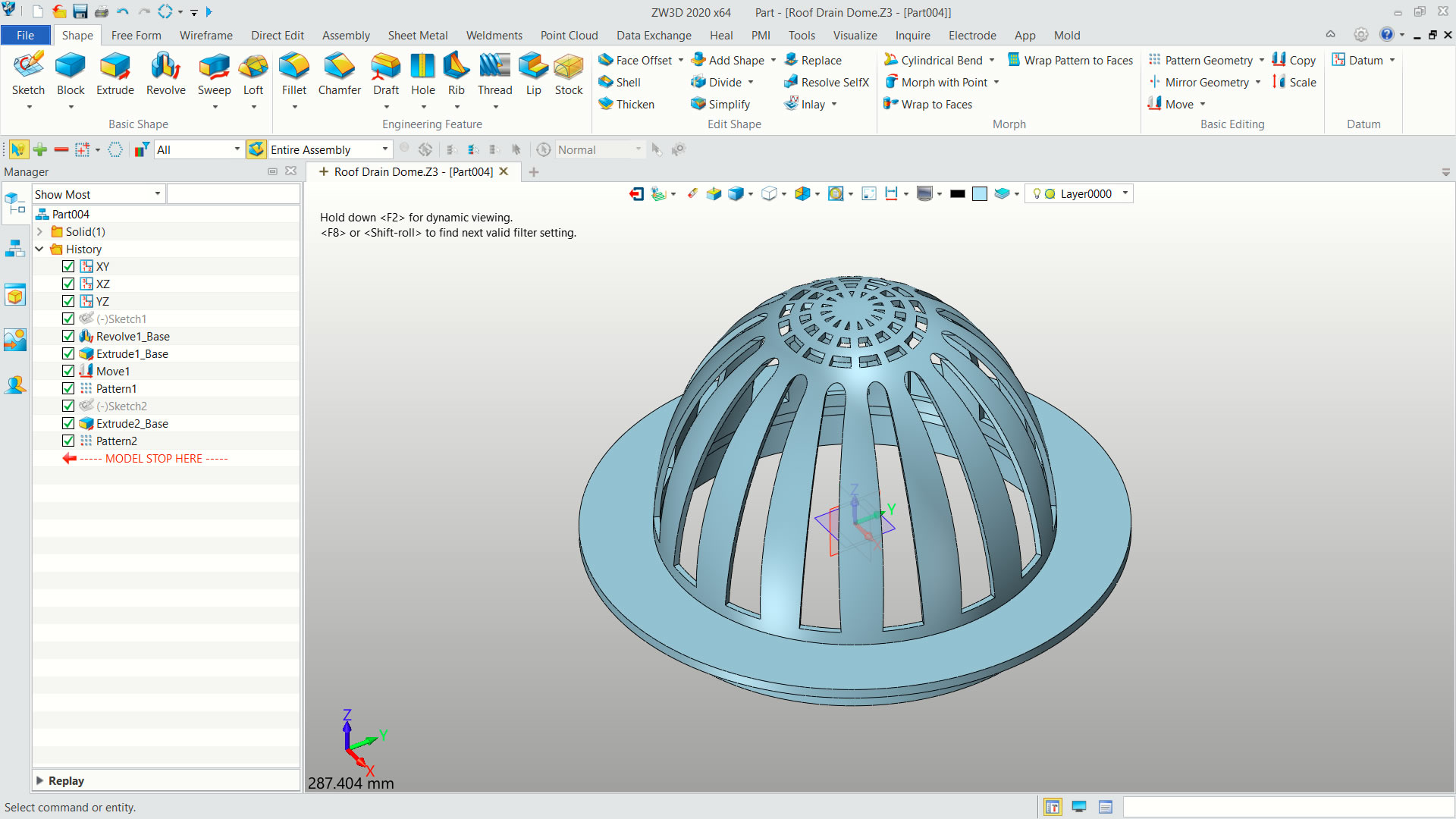This screenshot has width=1456, height=819.
Task: Click the black background color swatch
Action: click(x=957, y=194)
